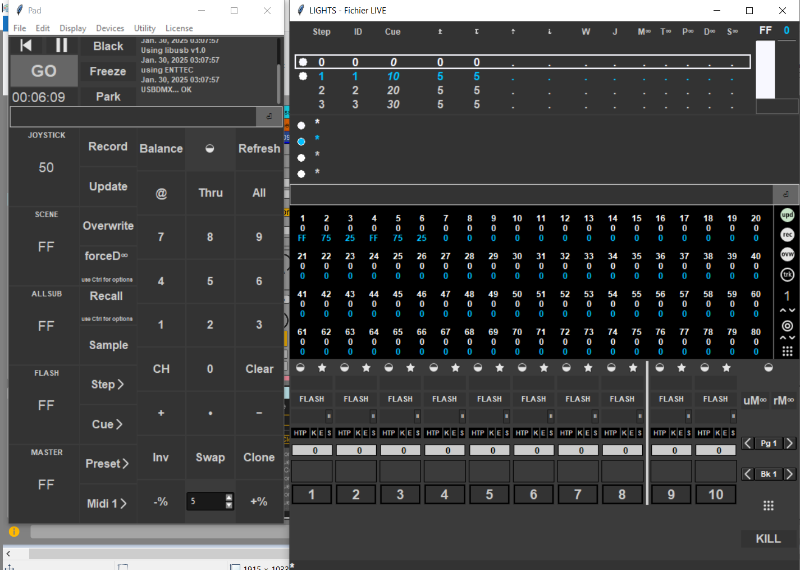Click the 'trk' round icon
800x570 pixels.
[x=788, y=273]
